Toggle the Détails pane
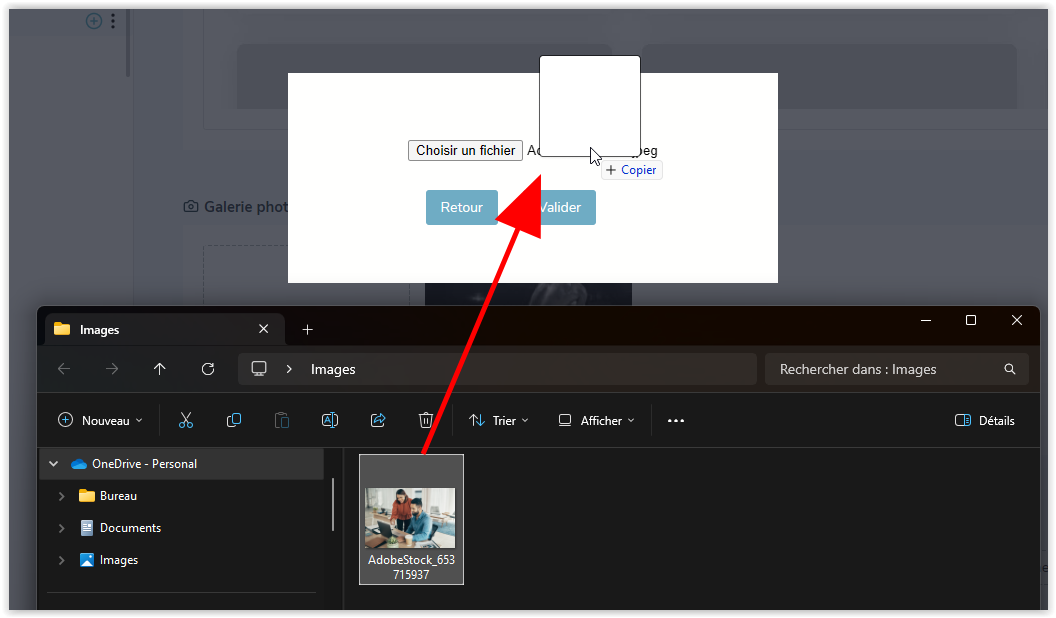1056x618 pixels. 985,421
